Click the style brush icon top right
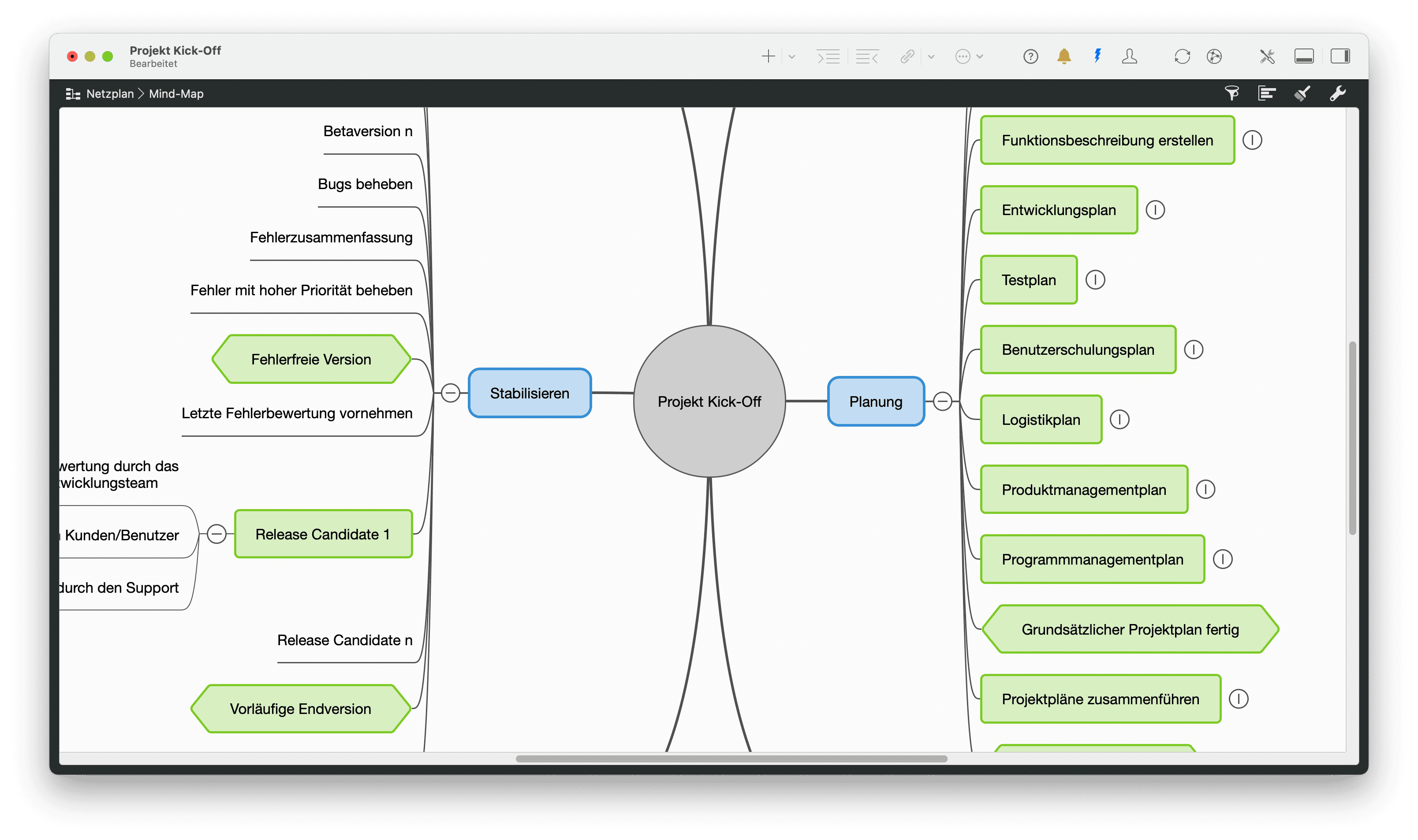This screenshot has width=1418, height=840. [x=1301, y=93]
